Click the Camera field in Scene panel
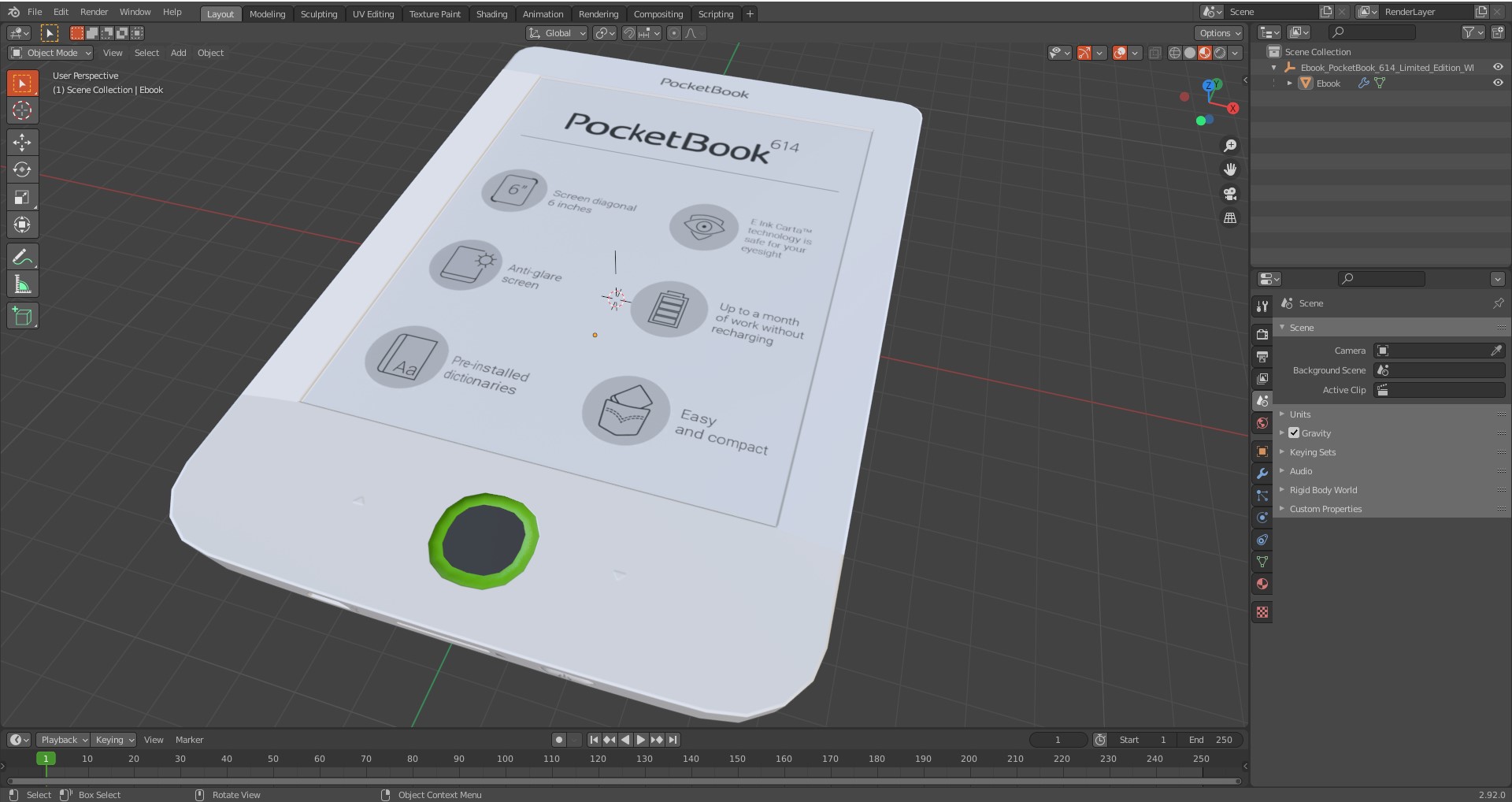The image size is (1512, 802). coord(1432,351)
